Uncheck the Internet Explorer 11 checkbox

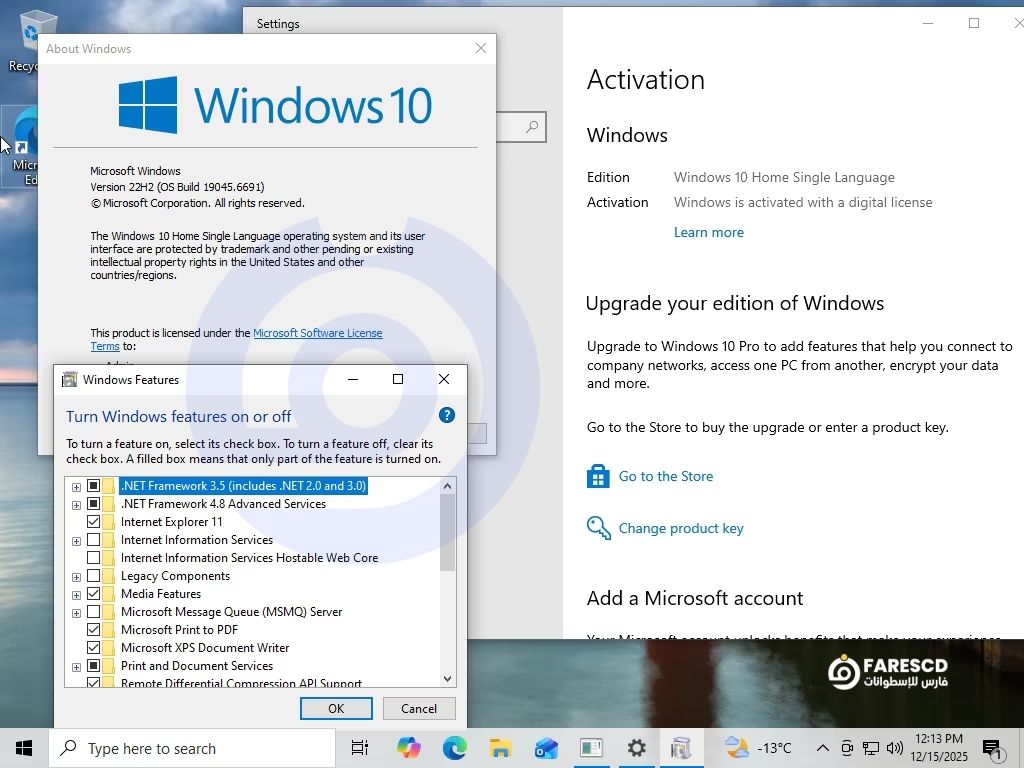point(94,522)
